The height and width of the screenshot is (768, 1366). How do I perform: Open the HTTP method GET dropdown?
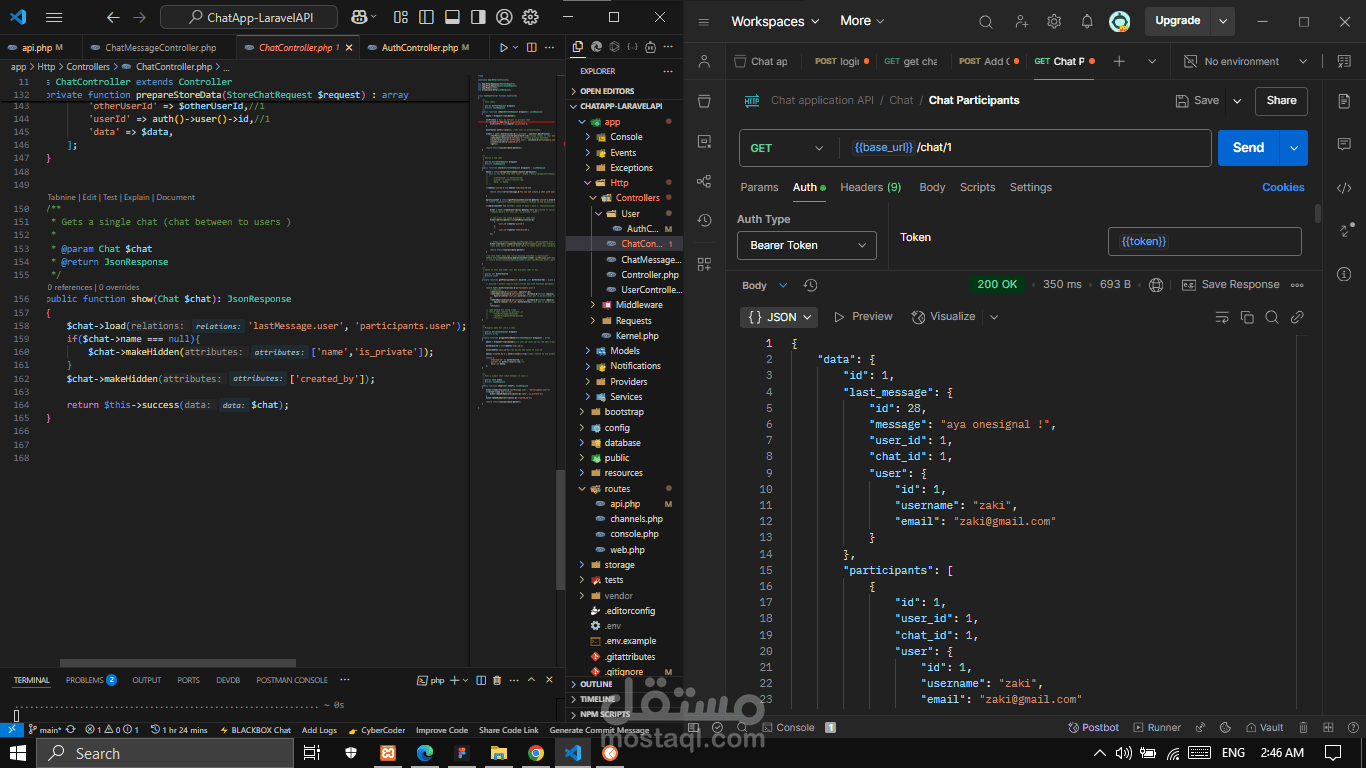[789, 148]
